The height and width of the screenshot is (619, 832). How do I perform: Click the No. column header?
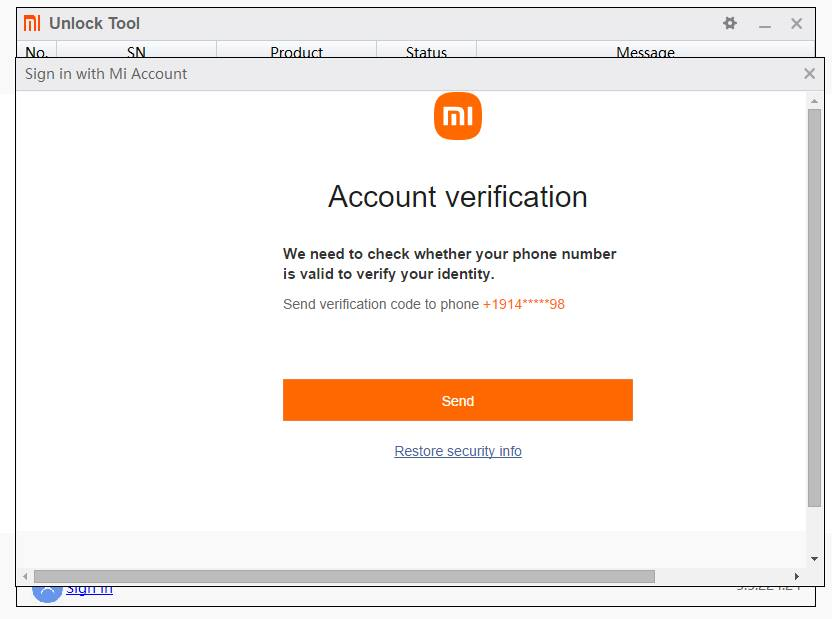click(x=35, y=53)
